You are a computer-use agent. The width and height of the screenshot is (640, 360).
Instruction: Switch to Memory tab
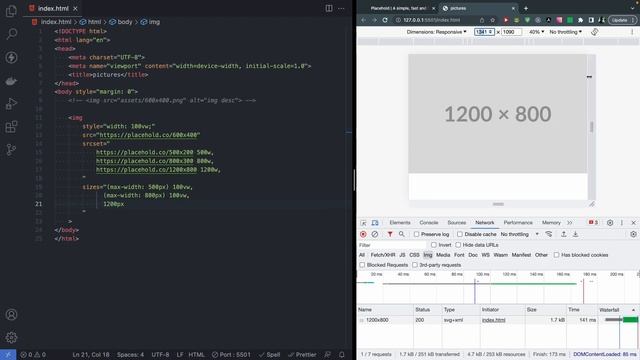click(551, 223)
